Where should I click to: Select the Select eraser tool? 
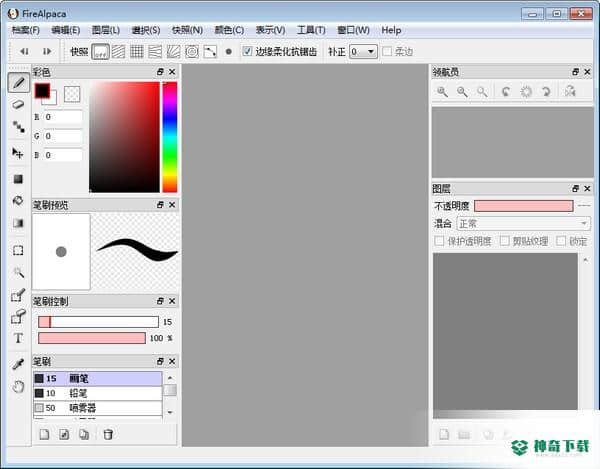click(x=18, y=317)
